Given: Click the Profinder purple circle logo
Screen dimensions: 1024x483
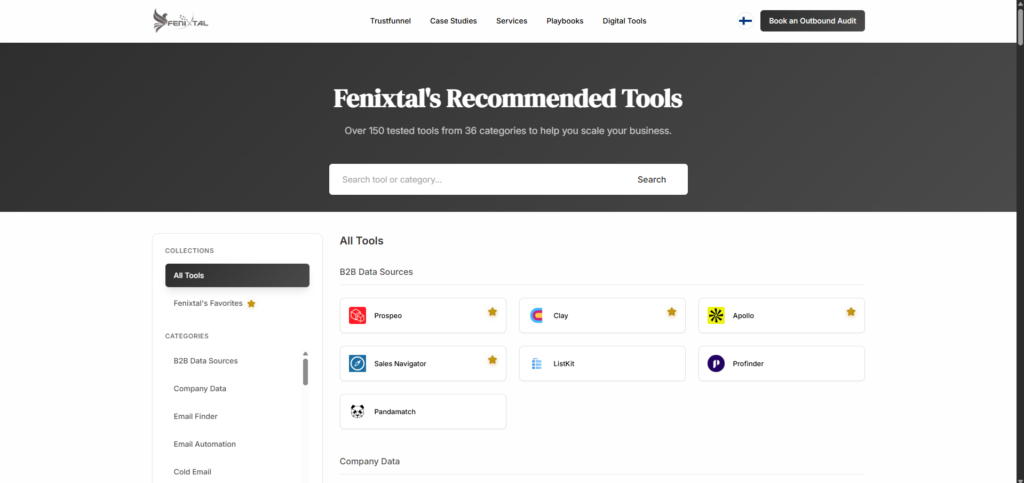Looking at the screenshot, I should [716, 364].
